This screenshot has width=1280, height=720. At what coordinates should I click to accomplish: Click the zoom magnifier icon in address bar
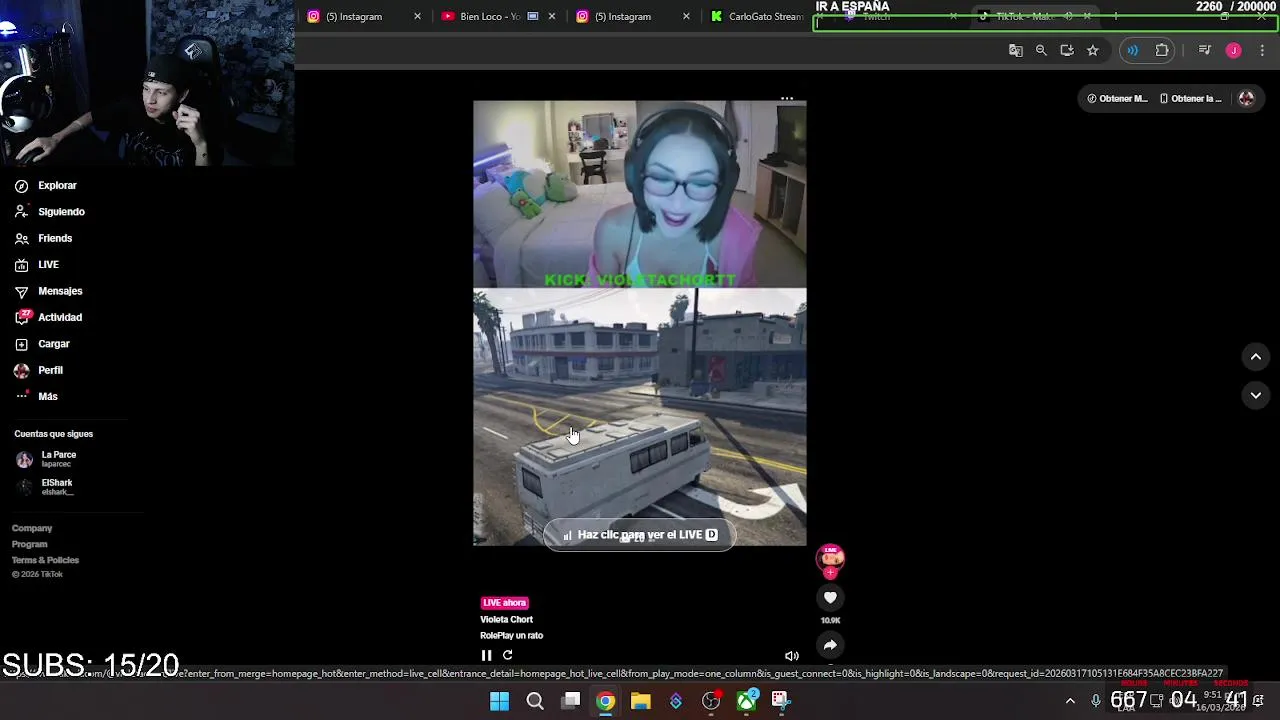[x=1041, y=50]
